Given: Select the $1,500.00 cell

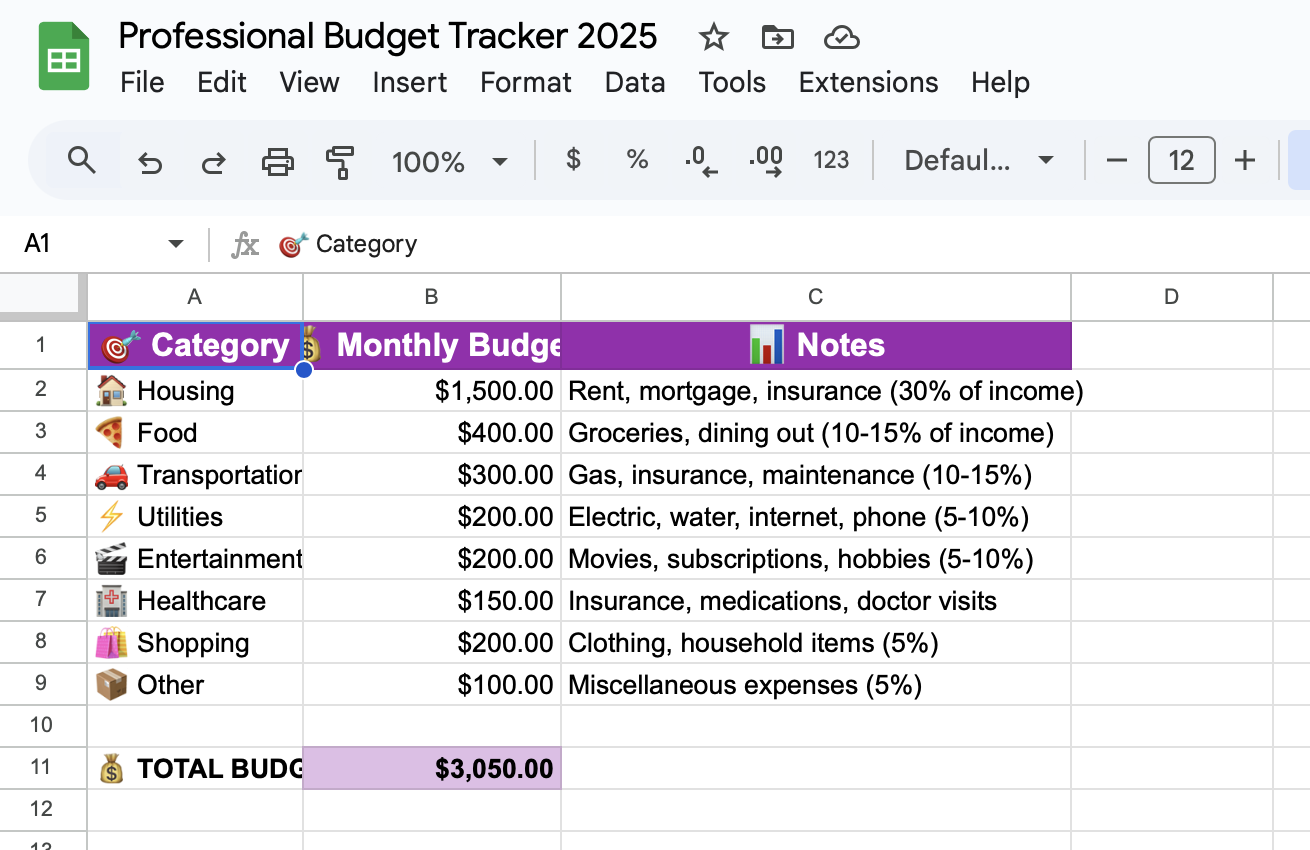Looking at the screenshot, I should (432, 390).
